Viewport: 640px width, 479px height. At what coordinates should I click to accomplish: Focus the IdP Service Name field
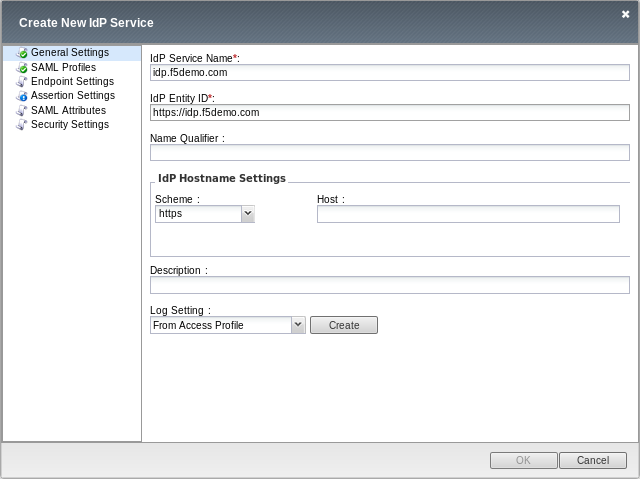coord(390,73)
